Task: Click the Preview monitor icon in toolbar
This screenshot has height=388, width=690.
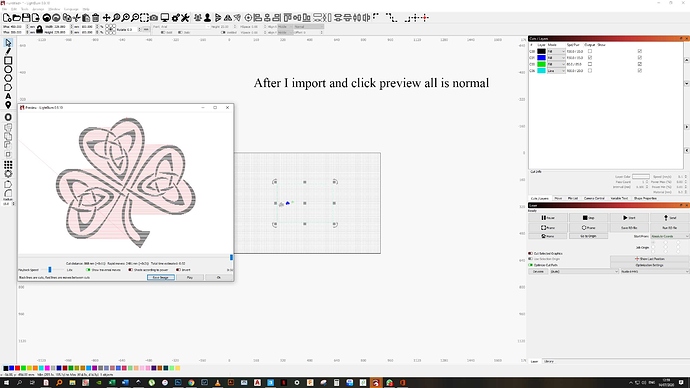Action: [165, 18]
